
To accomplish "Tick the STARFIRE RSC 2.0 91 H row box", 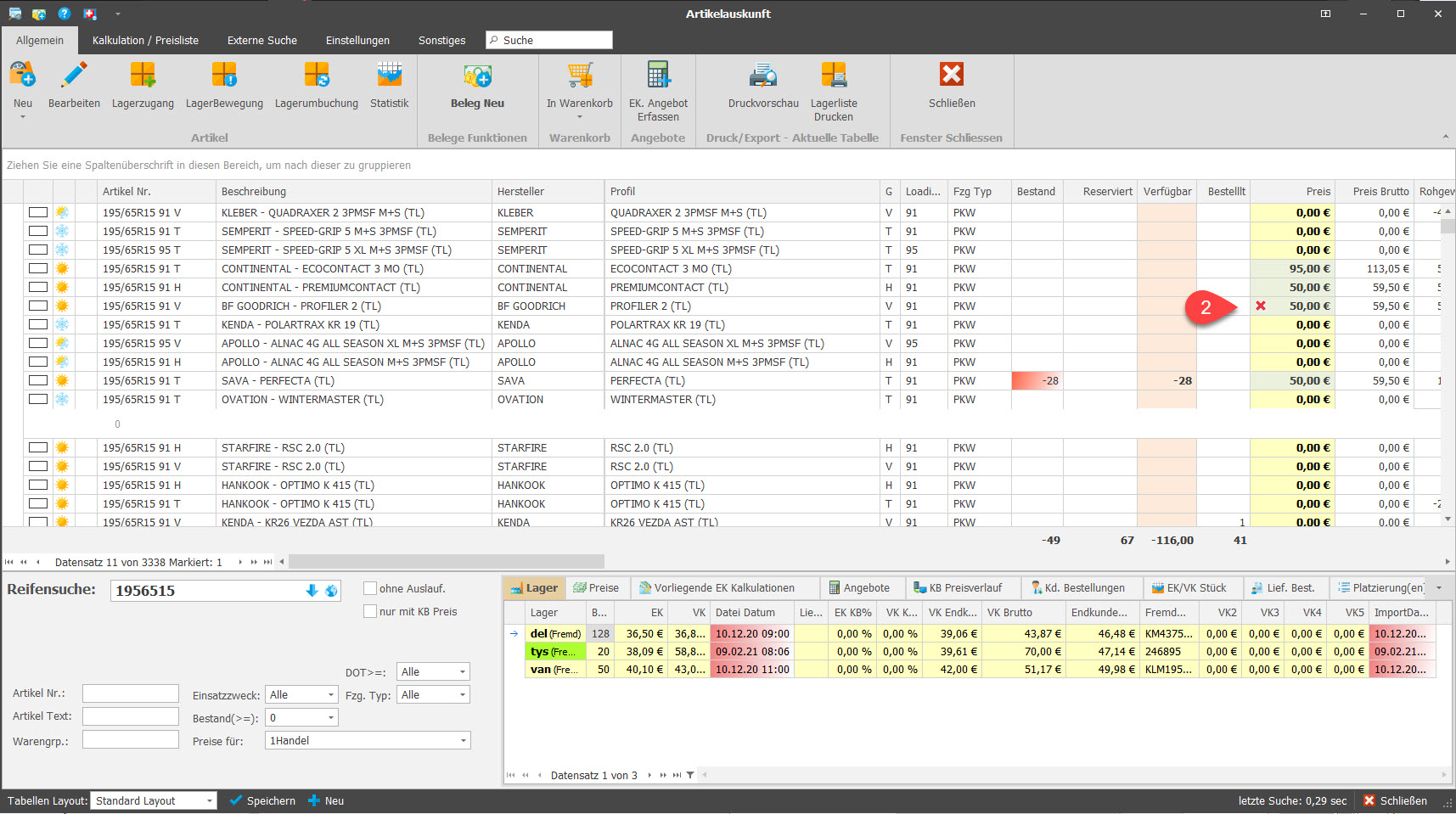I will point(38,447).
